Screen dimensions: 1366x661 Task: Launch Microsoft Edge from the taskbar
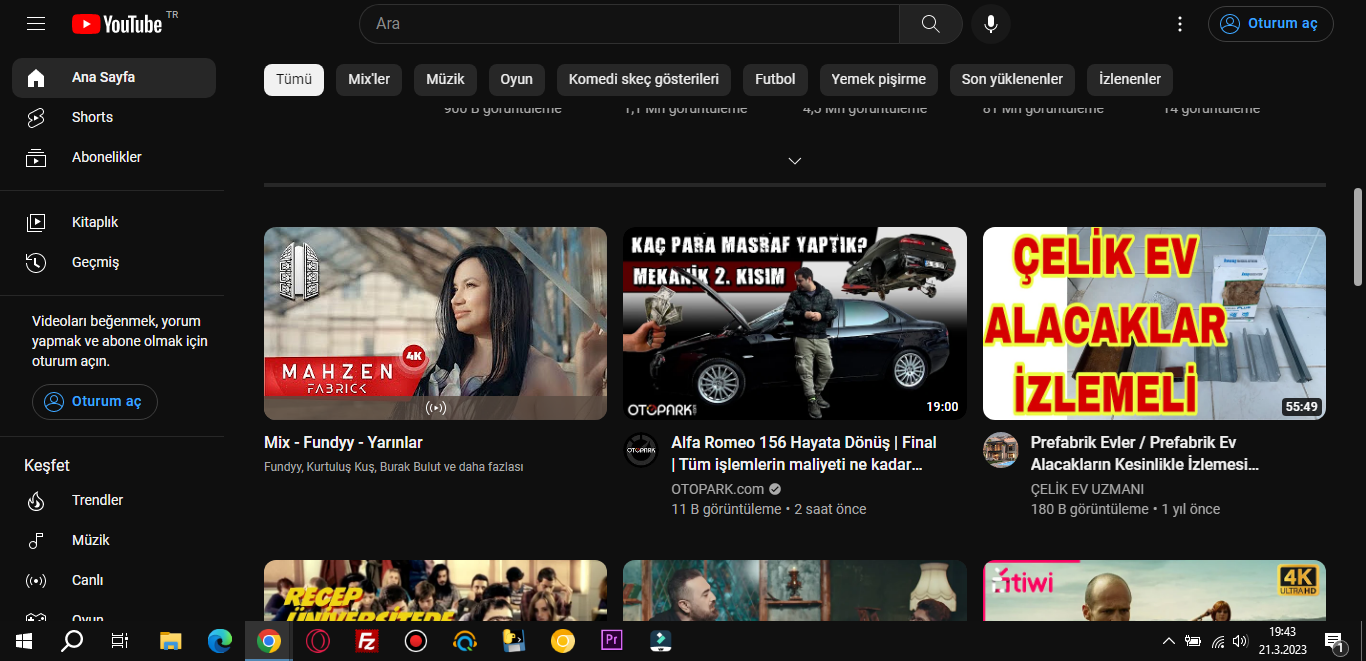(219, 641)
